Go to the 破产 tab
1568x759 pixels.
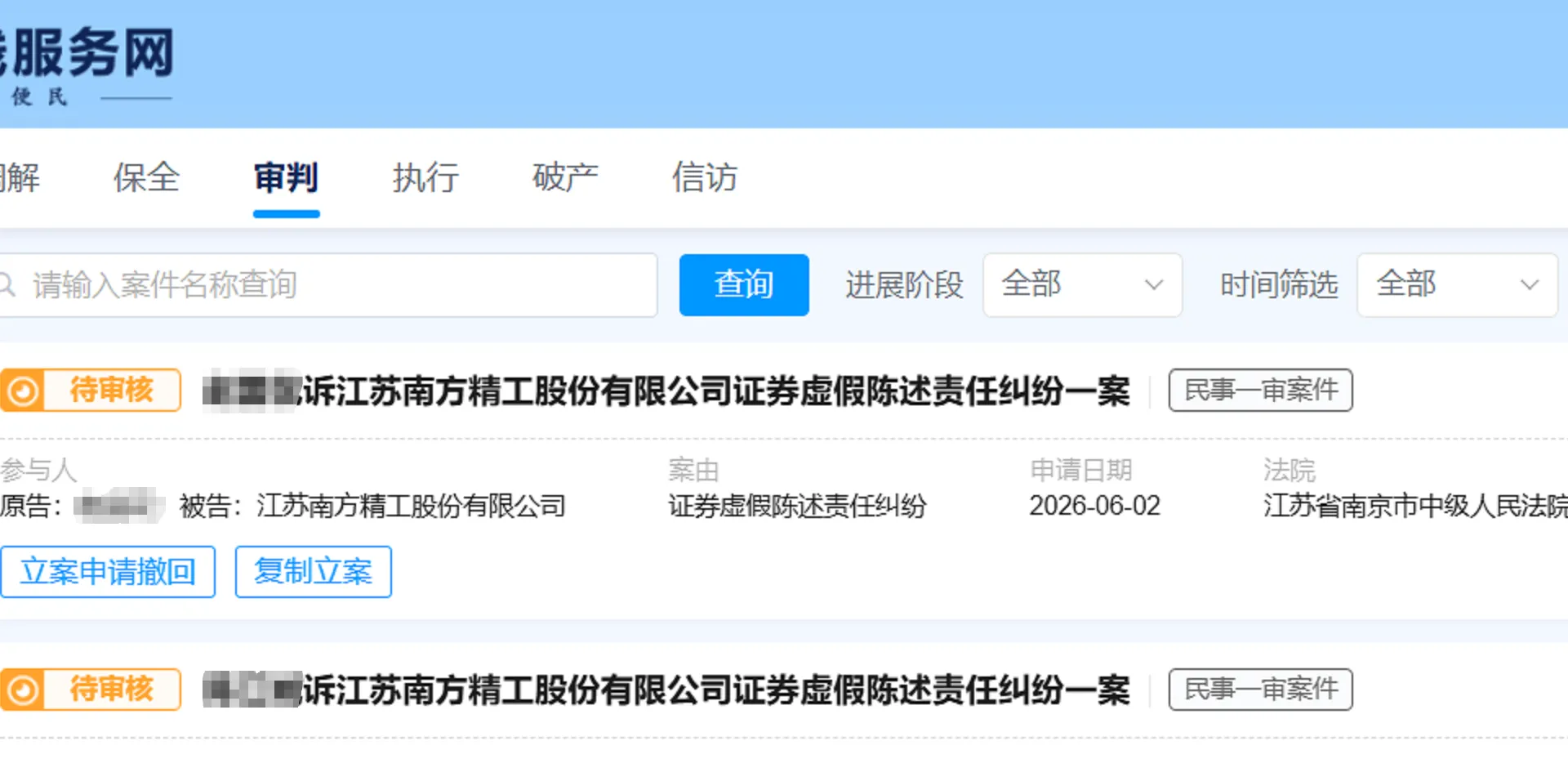click(x=565, y=177)
